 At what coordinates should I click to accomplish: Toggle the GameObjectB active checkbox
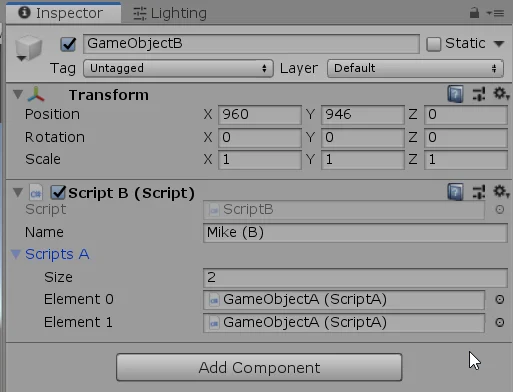[x=68, y=44]
